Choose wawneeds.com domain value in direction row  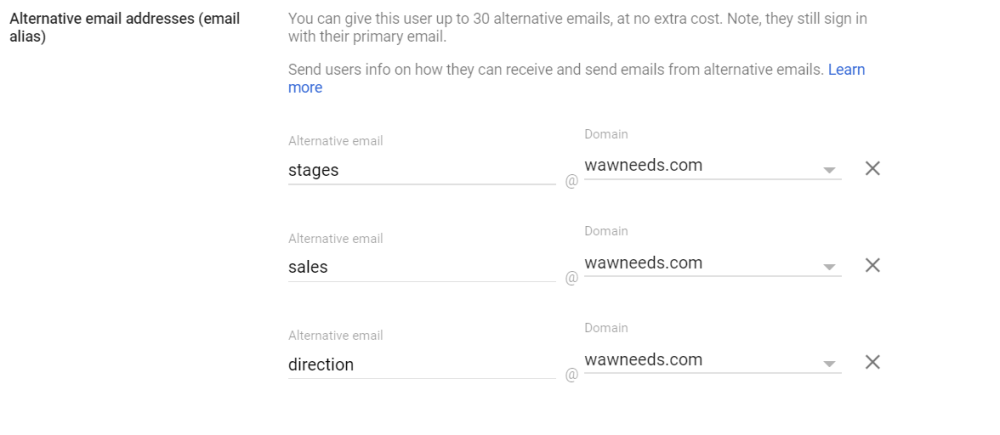pos(643,359)
